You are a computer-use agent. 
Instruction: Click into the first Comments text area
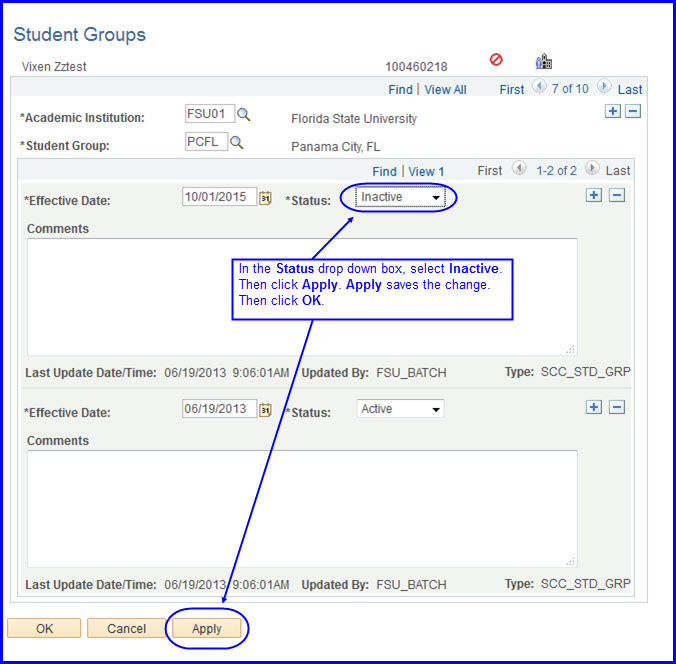point(301,296)
